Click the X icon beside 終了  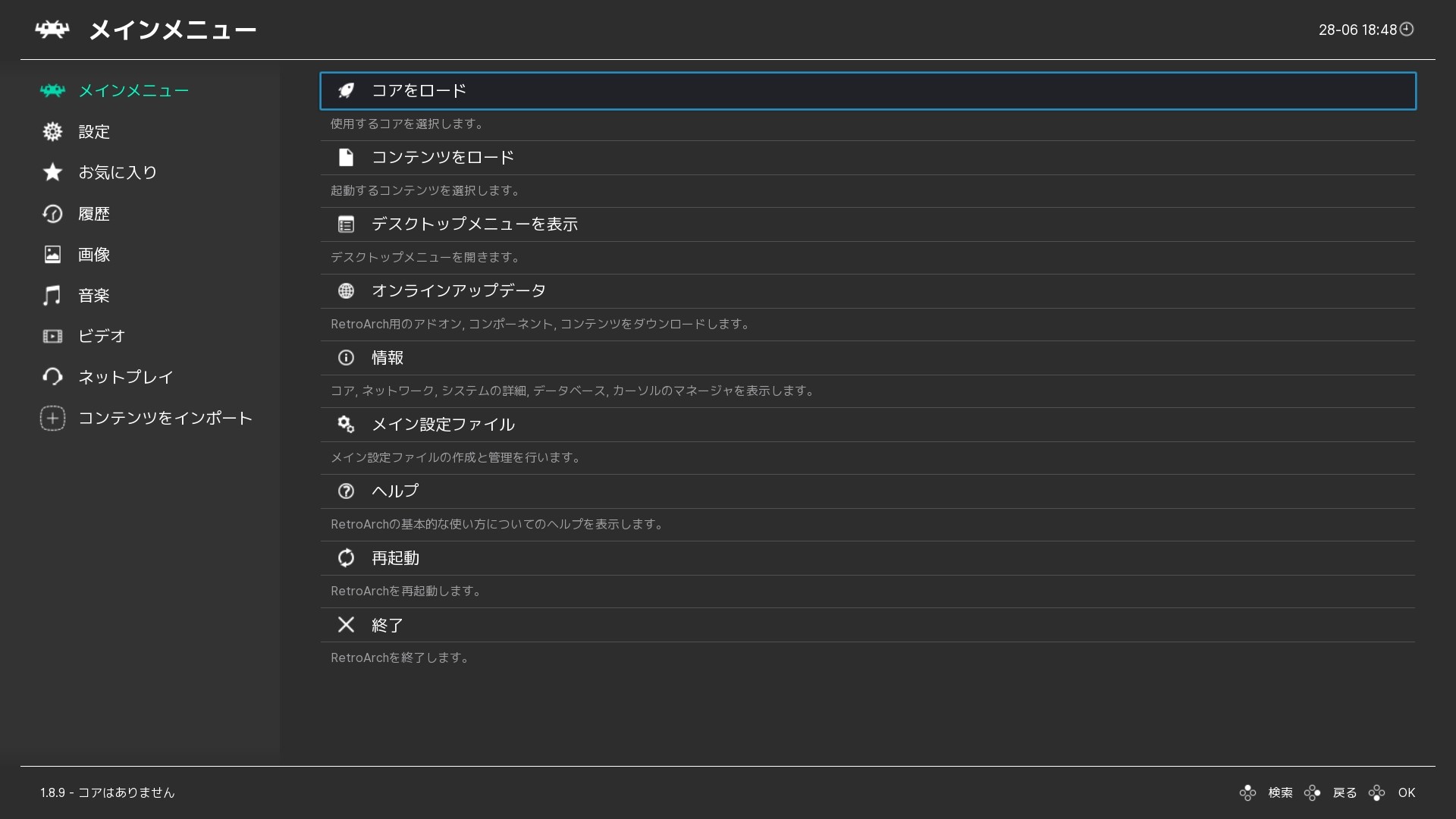coord(346,625)
